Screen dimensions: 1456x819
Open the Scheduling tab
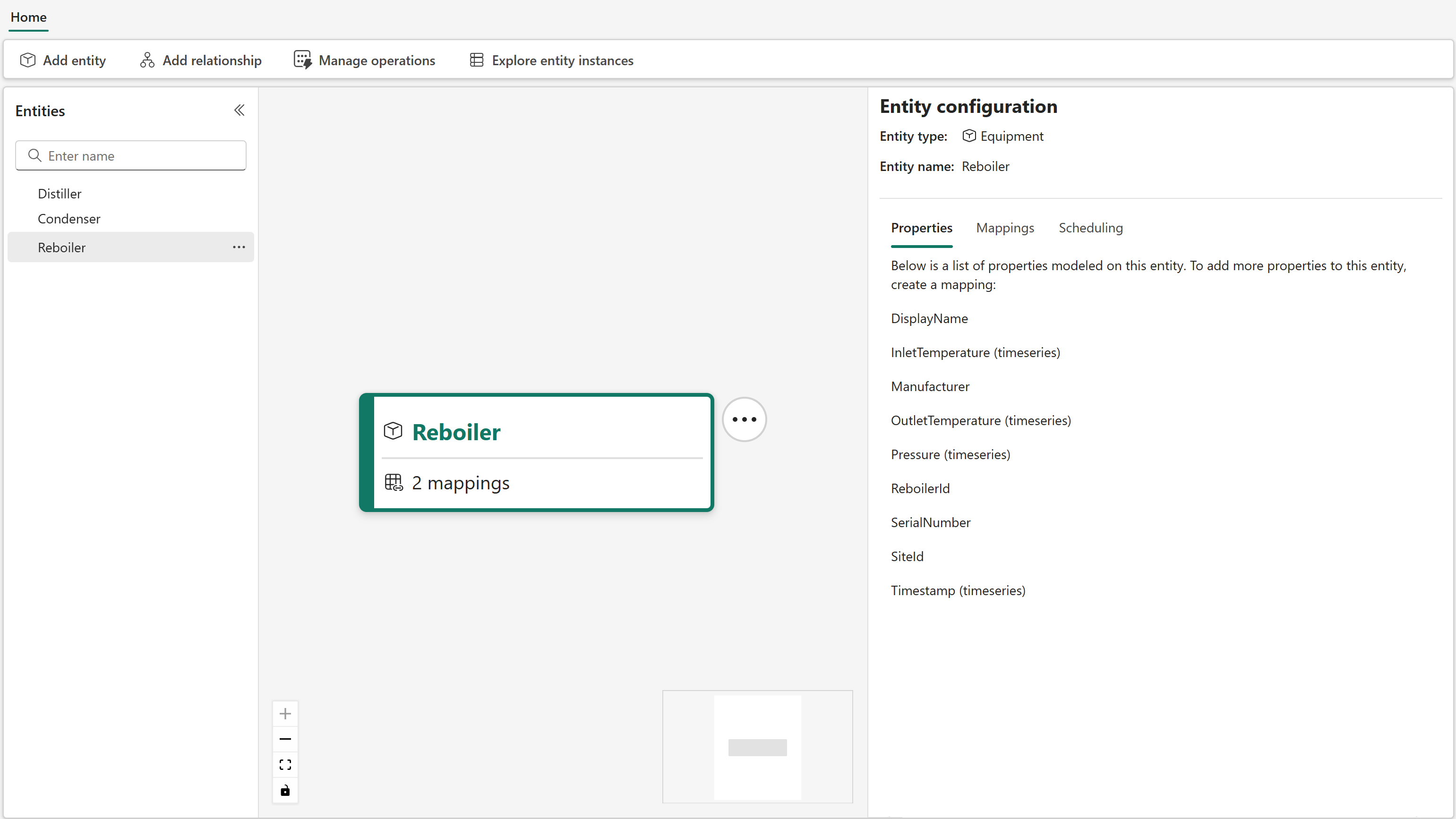[1090, 227]
